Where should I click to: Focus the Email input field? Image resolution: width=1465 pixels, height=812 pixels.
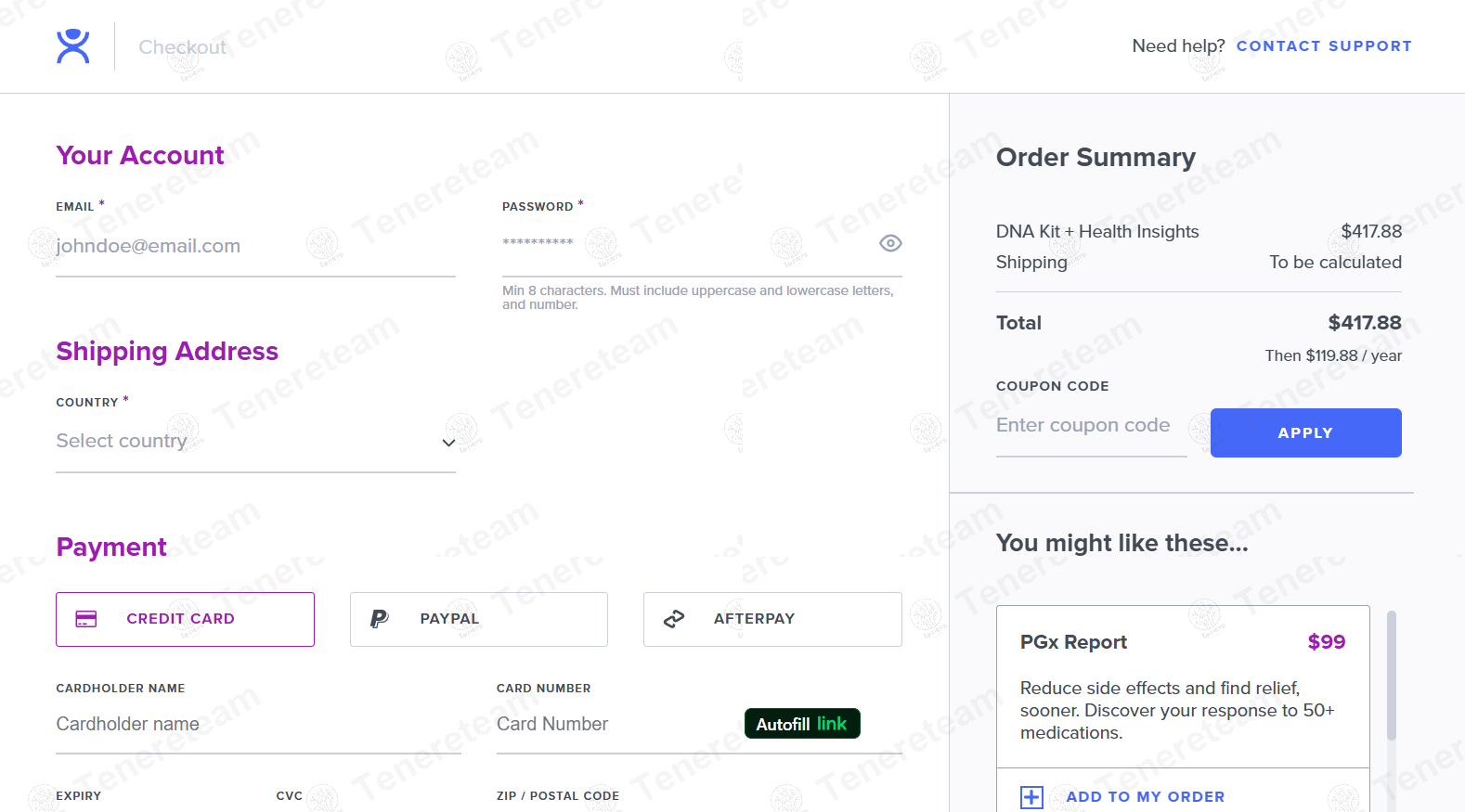255,246
